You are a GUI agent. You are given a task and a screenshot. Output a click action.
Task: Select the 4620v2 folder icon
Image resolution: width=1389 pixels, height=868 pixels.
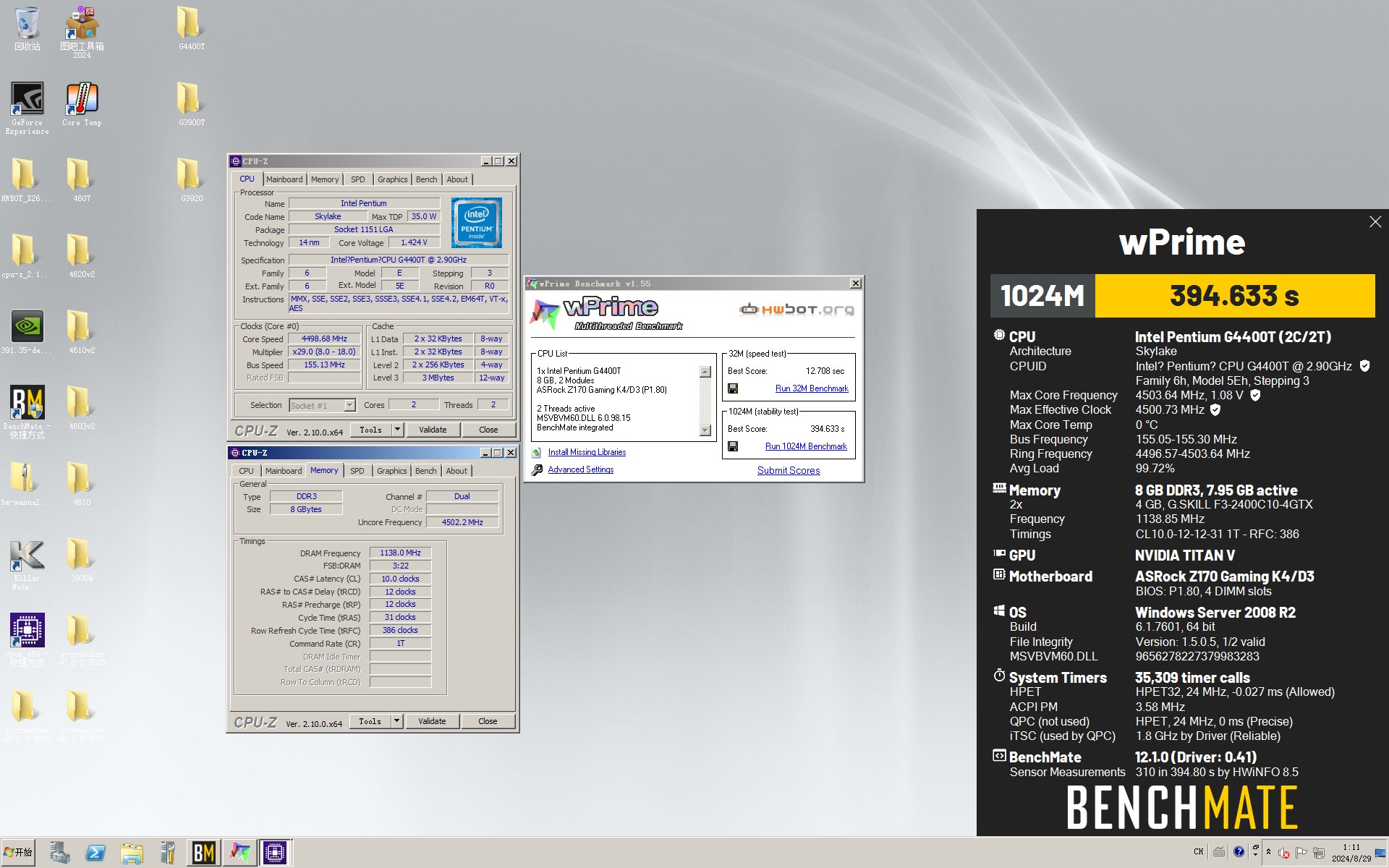tap(82, 256)
